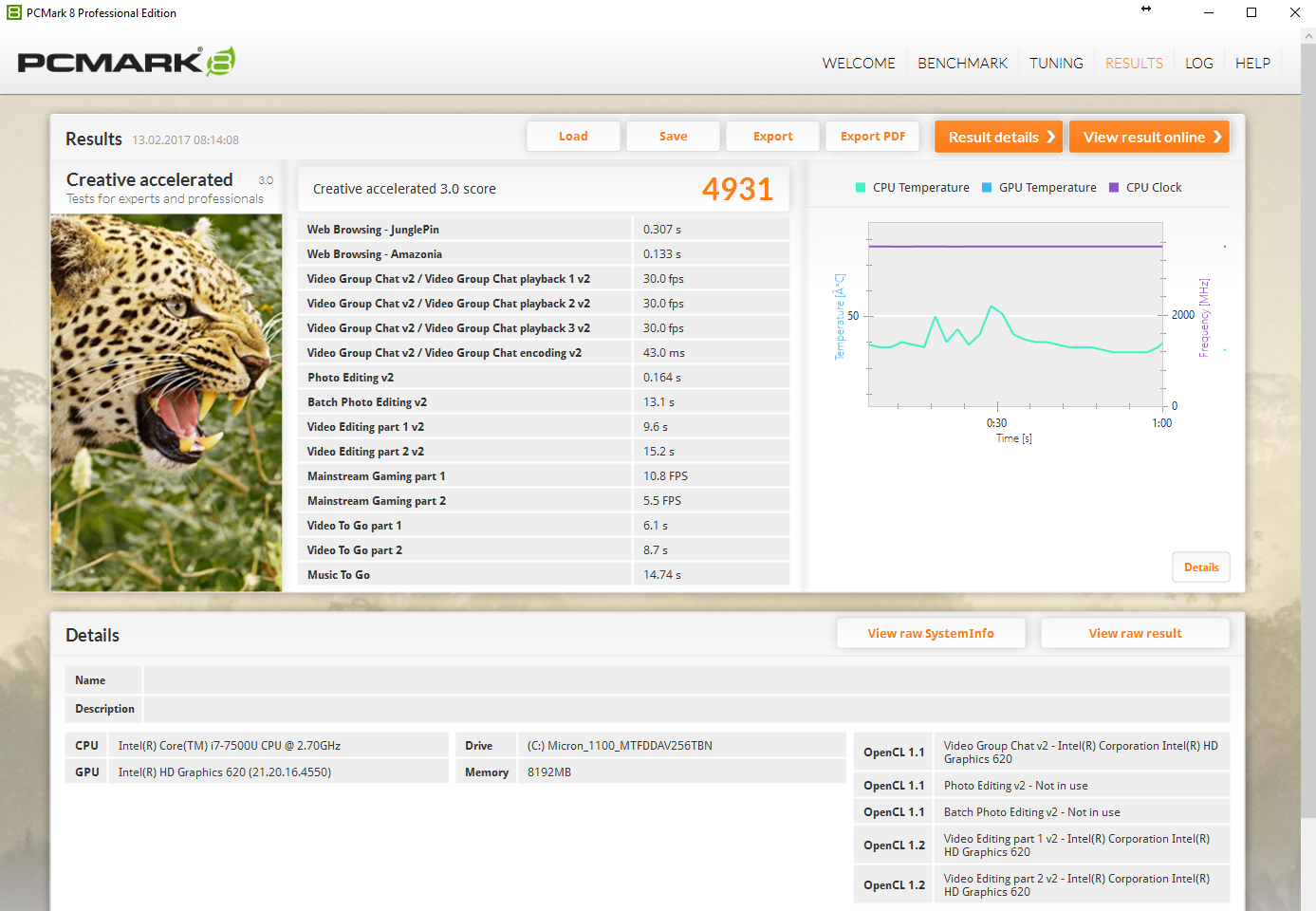Image resolution: width=1316 pixels, height=911 pixels.
Task: Click the leopard benchmark thumbnail
Action: [166, 402]
